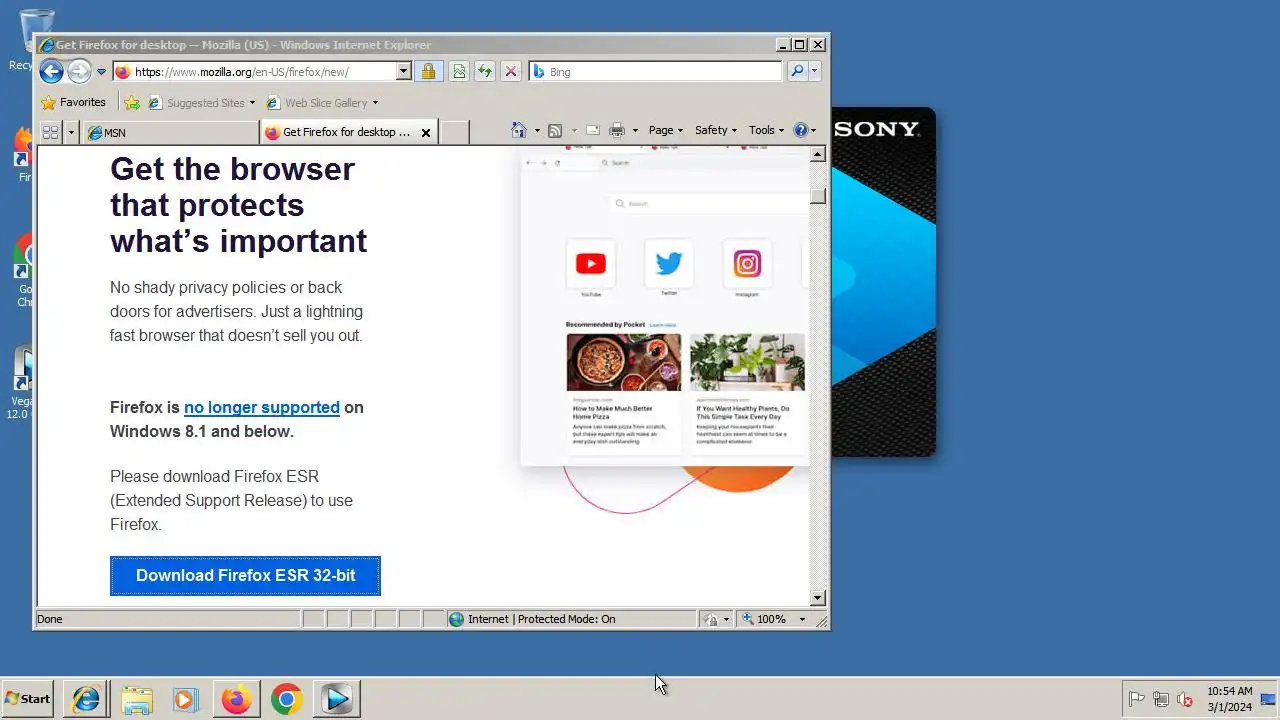1280x720 pixels.
Task: Open the Page menu
Action: click(665, 130)
